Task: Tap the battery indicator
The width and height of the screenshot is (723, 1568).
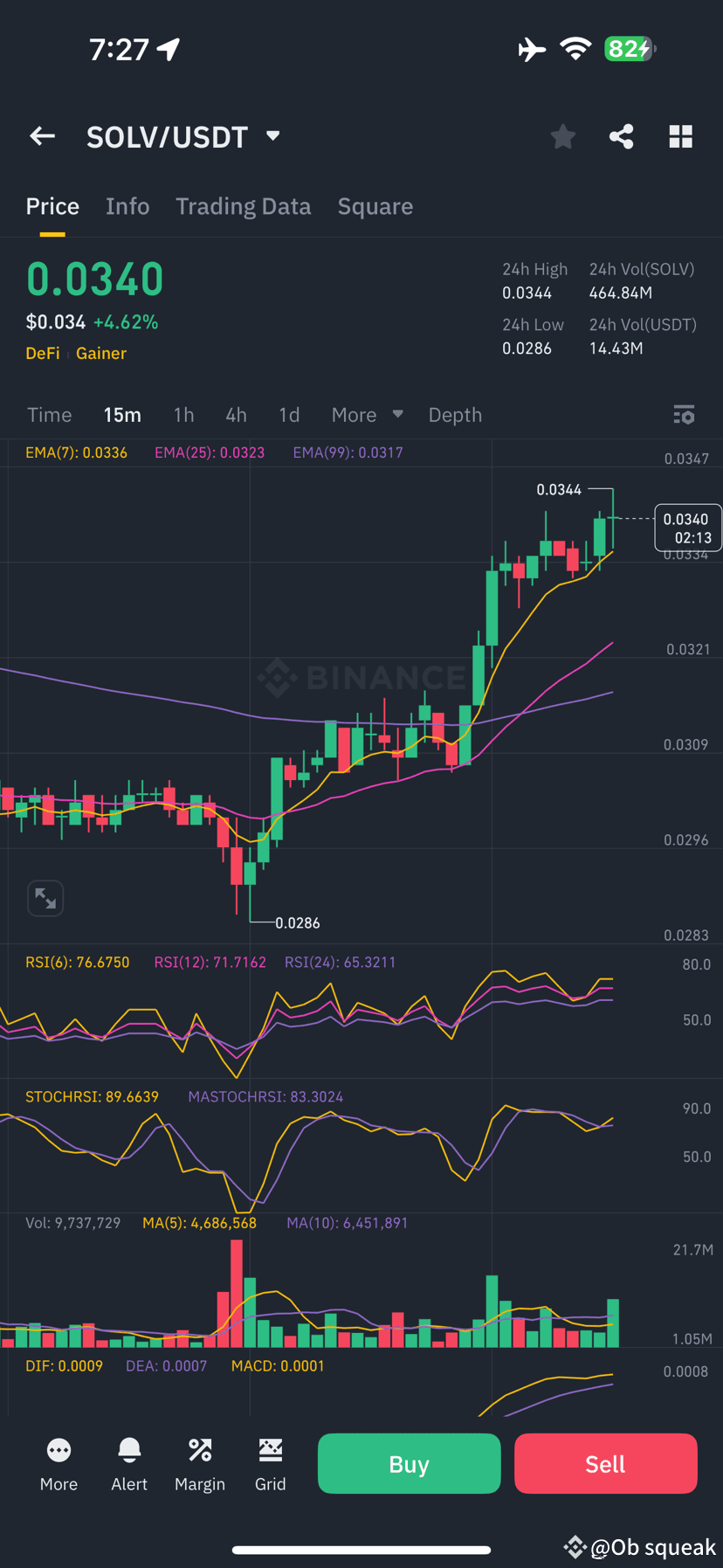Action: click(x=630, y=49)
